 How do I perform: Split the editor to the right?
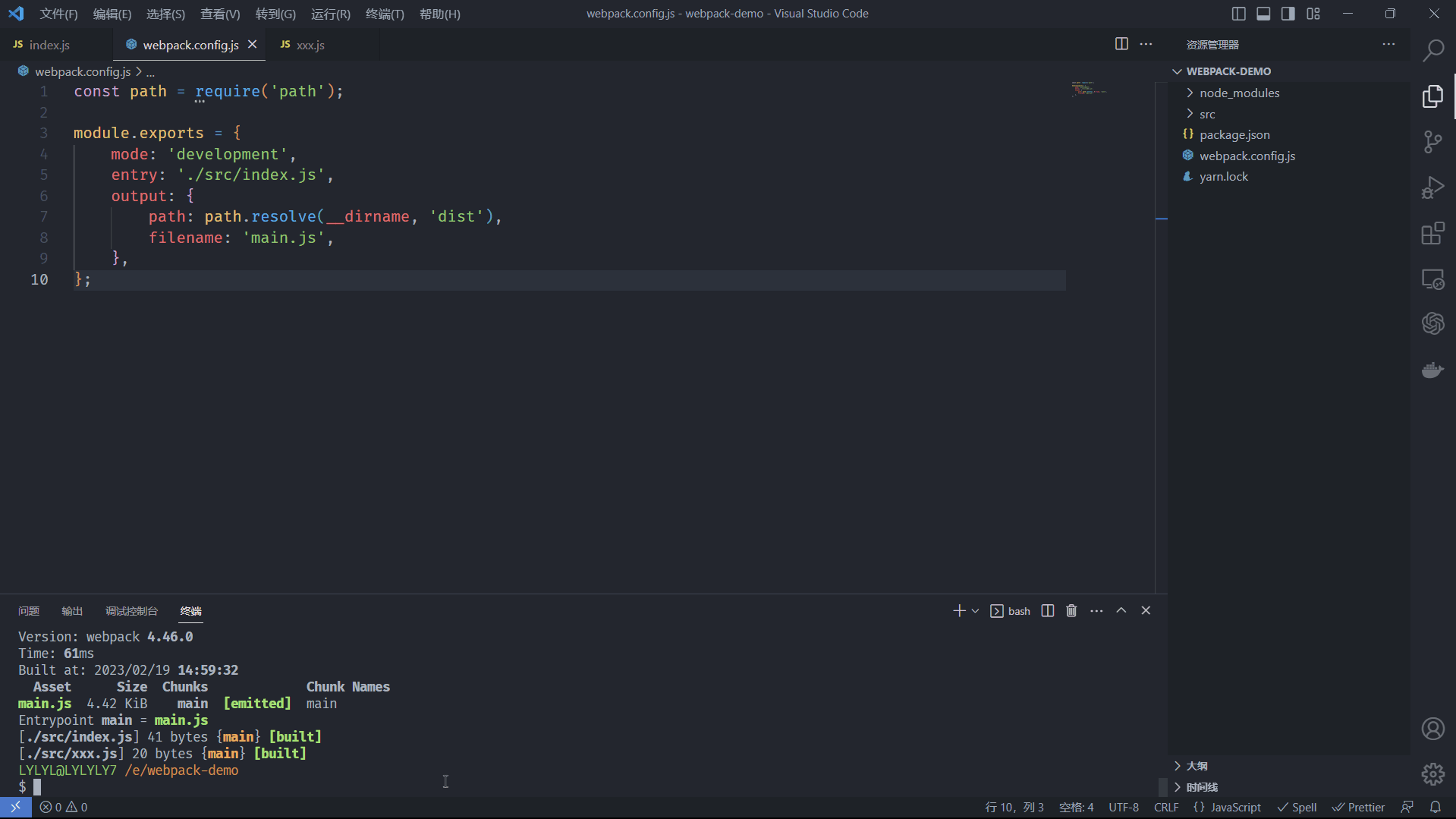click(1121, 44)
